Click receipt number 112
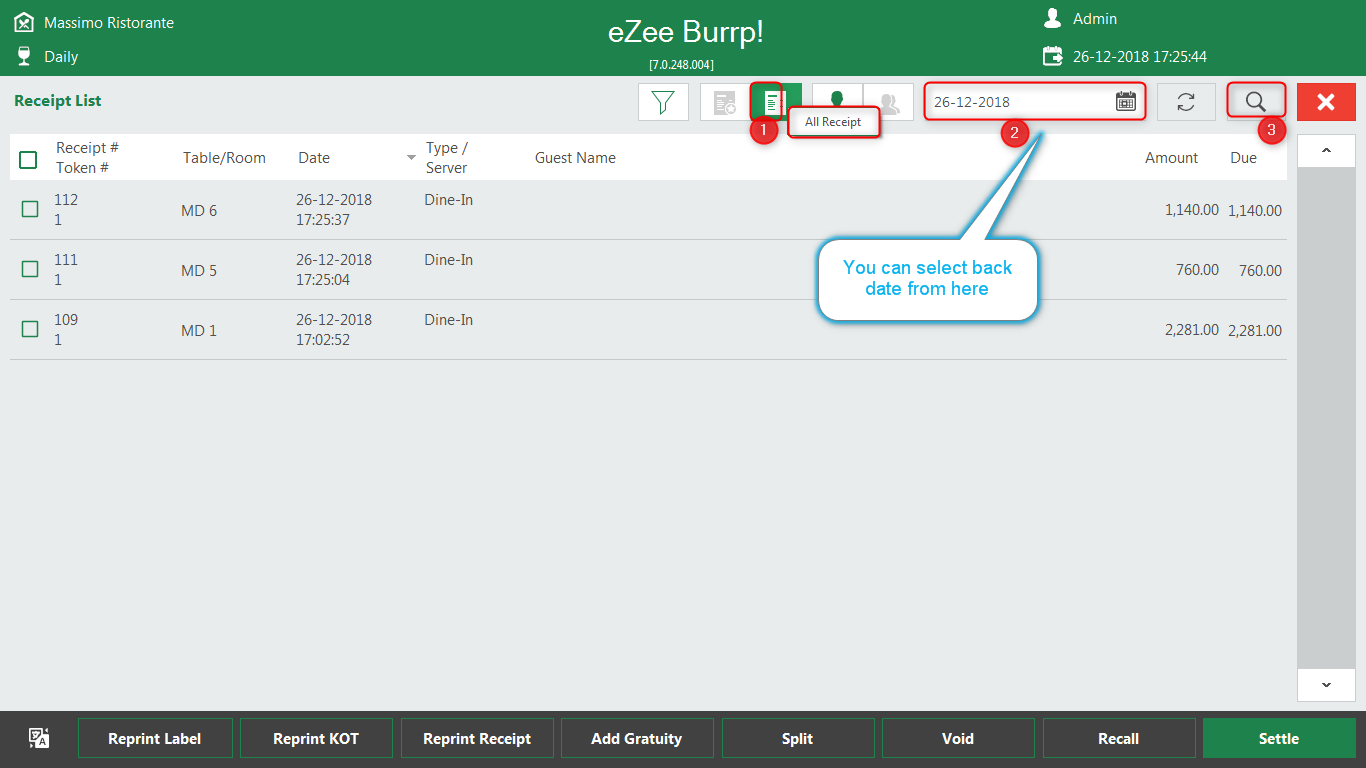Image resolution: width=1366 pixels, height=768 pixels. [x=66, y=200]
